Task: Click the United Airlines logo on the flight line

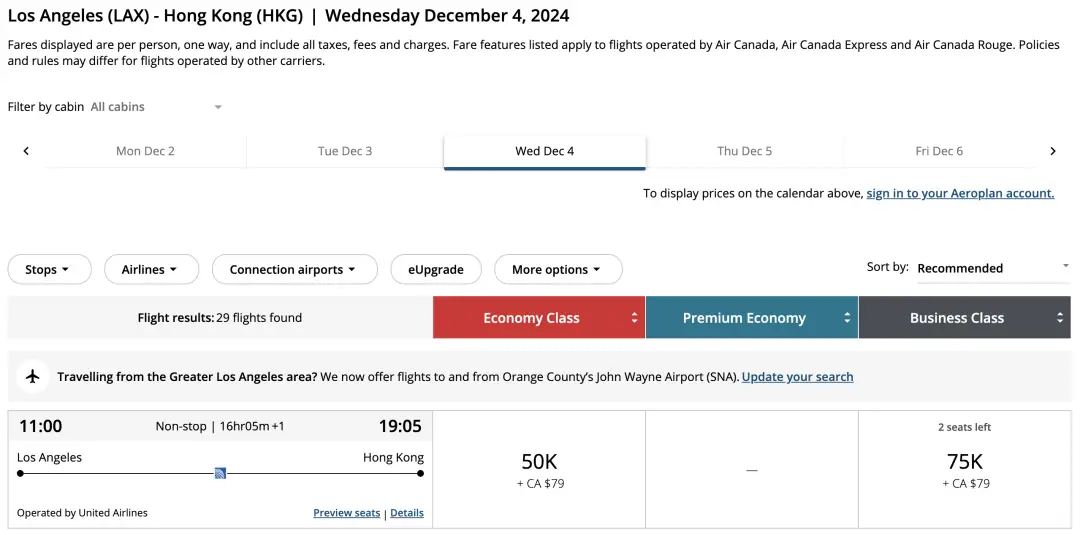Action: (220, 473)
